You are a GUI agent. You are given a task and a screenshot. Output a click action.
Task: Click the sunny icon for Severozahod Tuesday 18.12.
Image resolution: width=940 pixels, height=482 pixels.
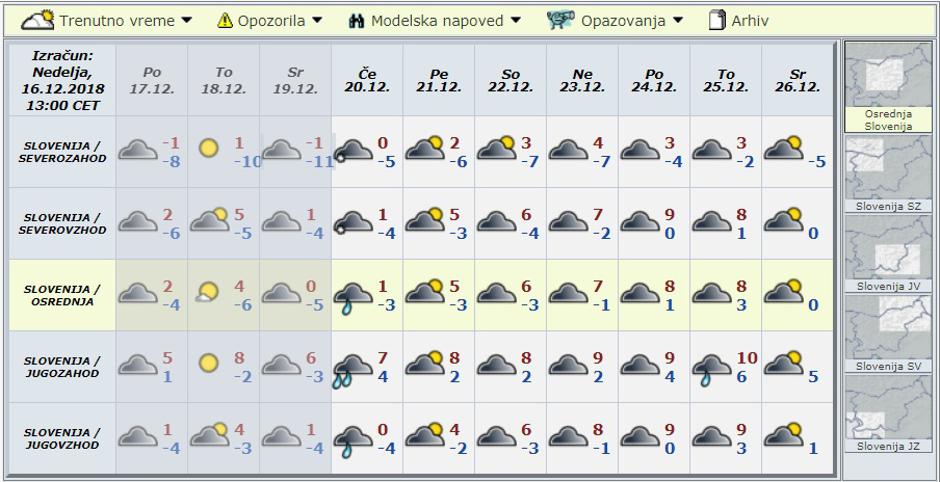[208, 149]
